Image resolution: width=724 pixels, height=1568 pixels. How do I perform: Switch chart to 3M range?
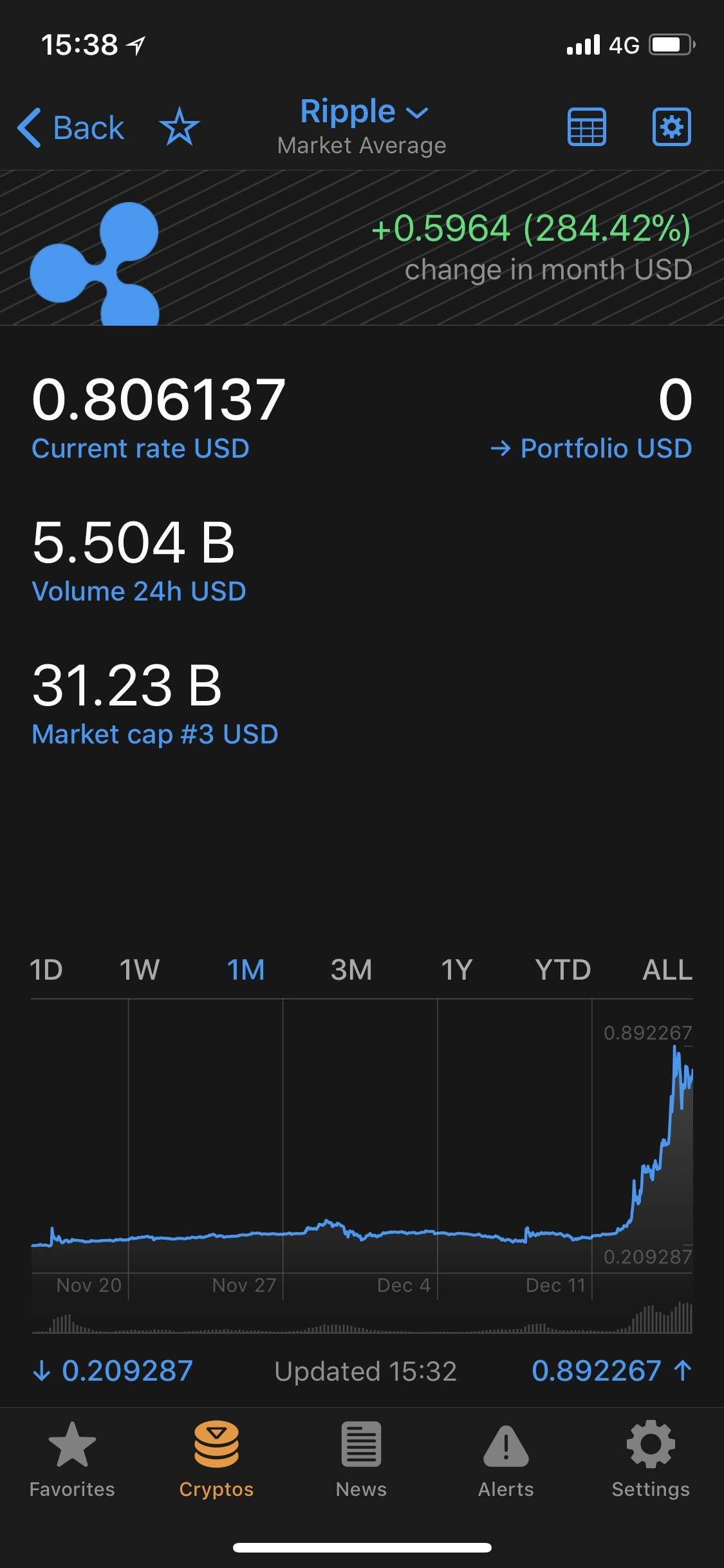pos(351,969)
